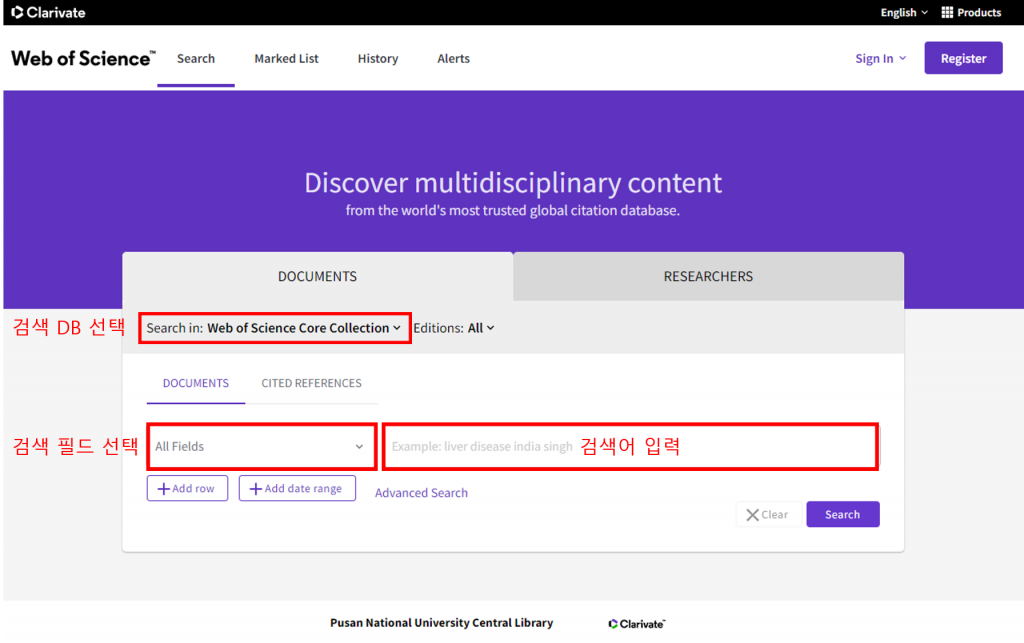This screenshot has height=643, width=1024.
Task: Switch to the RESEARCHERS tab
Action: tap(708, 276)
